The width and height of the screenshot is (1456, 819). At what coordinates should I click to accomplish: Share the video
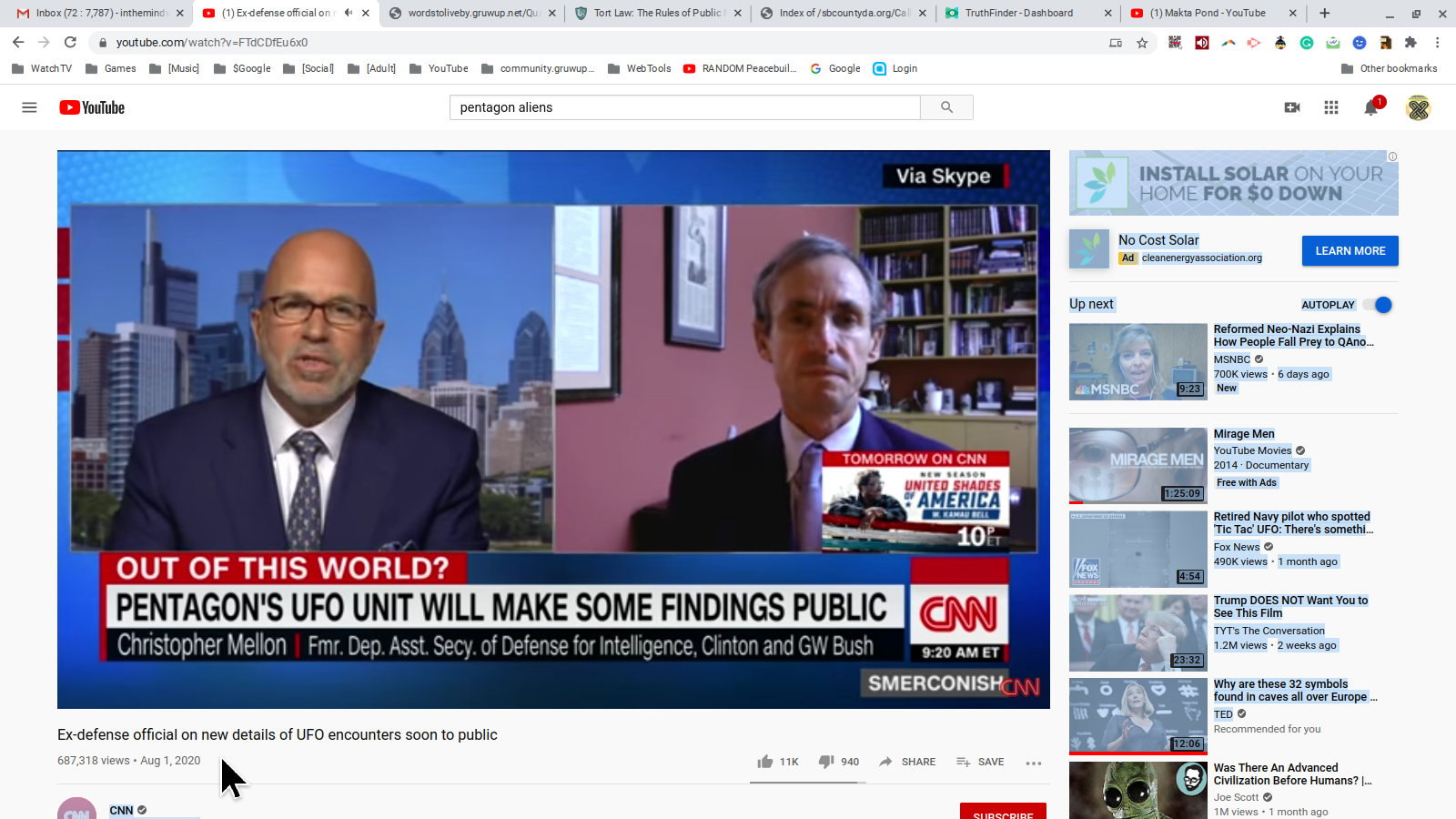pos(907,762)
